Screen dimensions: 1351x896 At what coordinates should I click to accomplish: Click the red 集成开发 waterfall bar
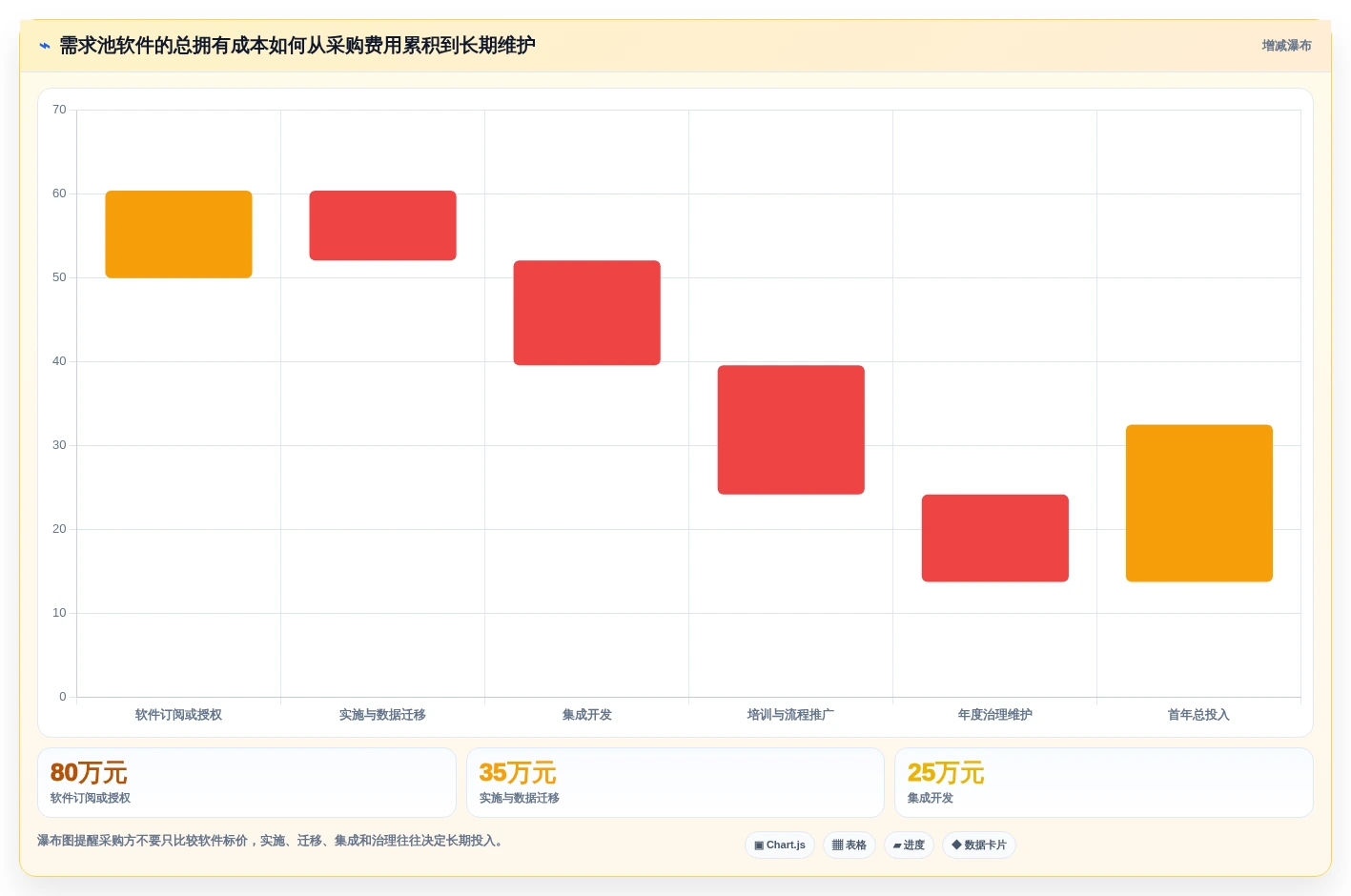pos(586,313)
